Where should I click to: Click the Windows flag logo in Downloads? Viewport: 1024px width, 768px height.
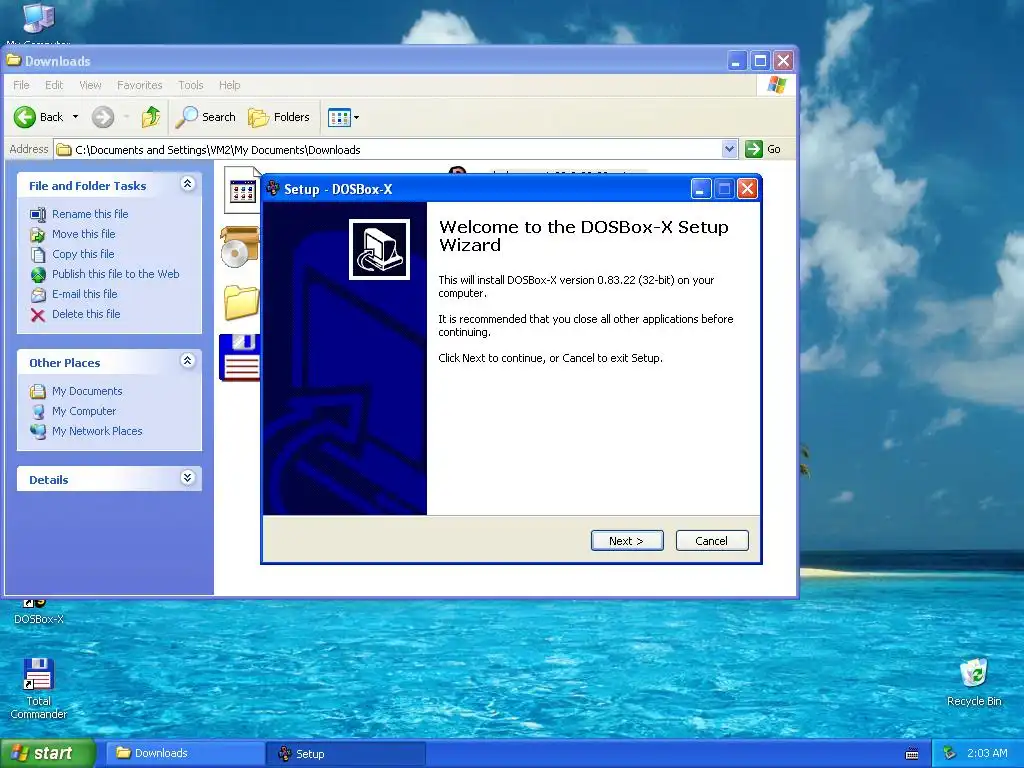(776, 85)
